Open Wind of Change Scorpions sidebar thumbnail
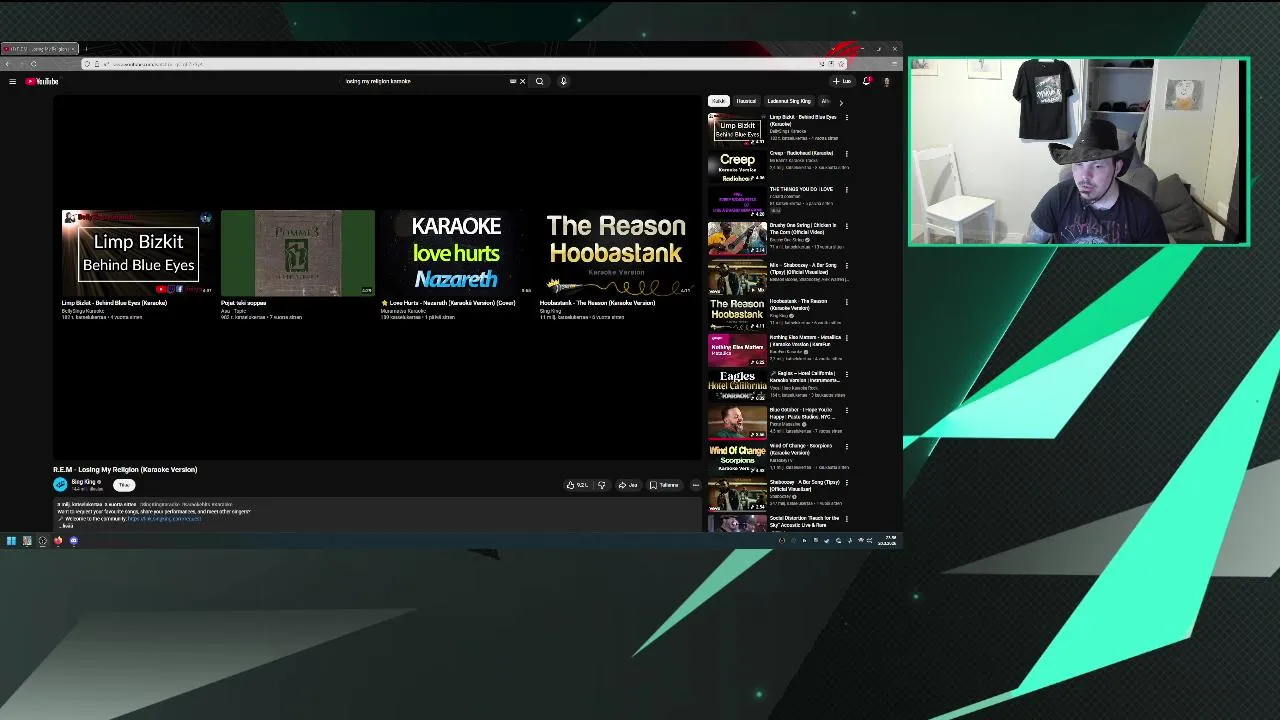 point(737,457)
